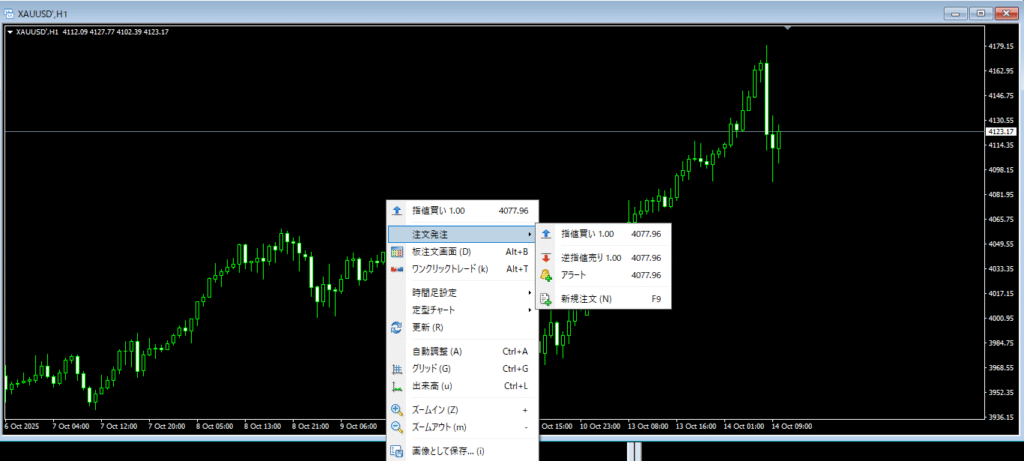Toggle 自動調整 (A) auto scroll
This screenshot has height=461, width=1024.
tap(437, 352)
